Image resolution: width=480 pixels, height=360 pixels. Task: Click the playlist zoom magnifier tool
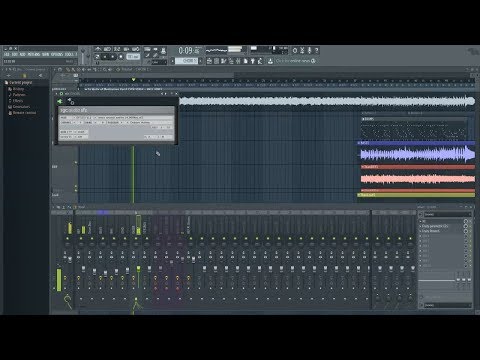click(x=105, y=70)
